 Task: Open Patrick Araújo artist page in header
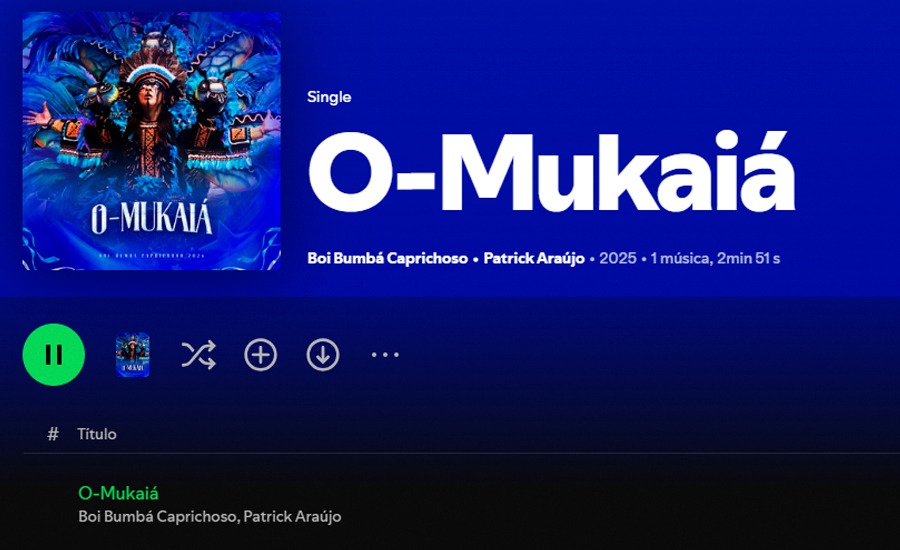click(534, 258)
